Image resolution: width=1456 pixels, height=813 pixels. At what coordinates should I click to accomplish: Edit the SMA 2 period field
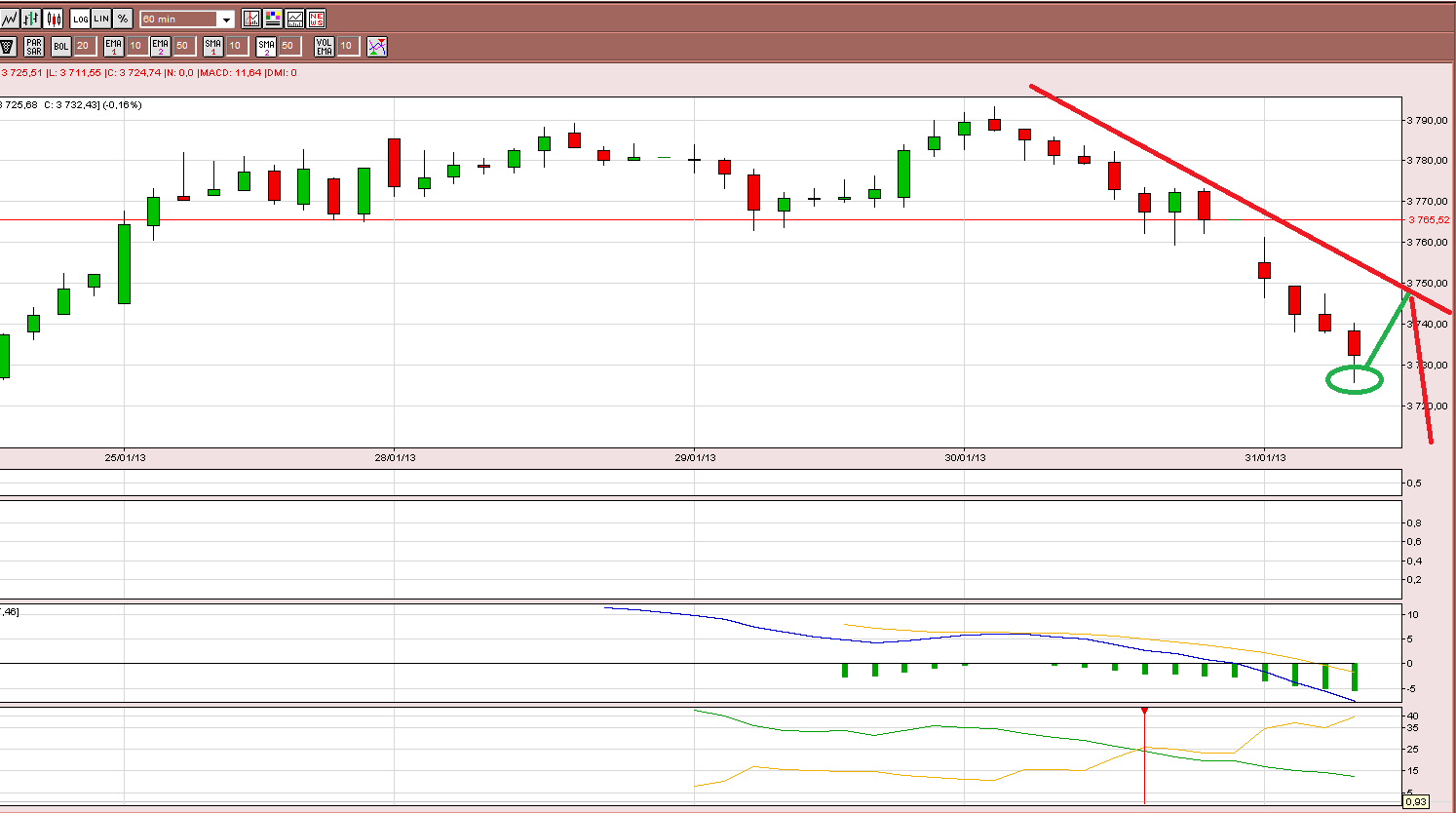(288, 46)
